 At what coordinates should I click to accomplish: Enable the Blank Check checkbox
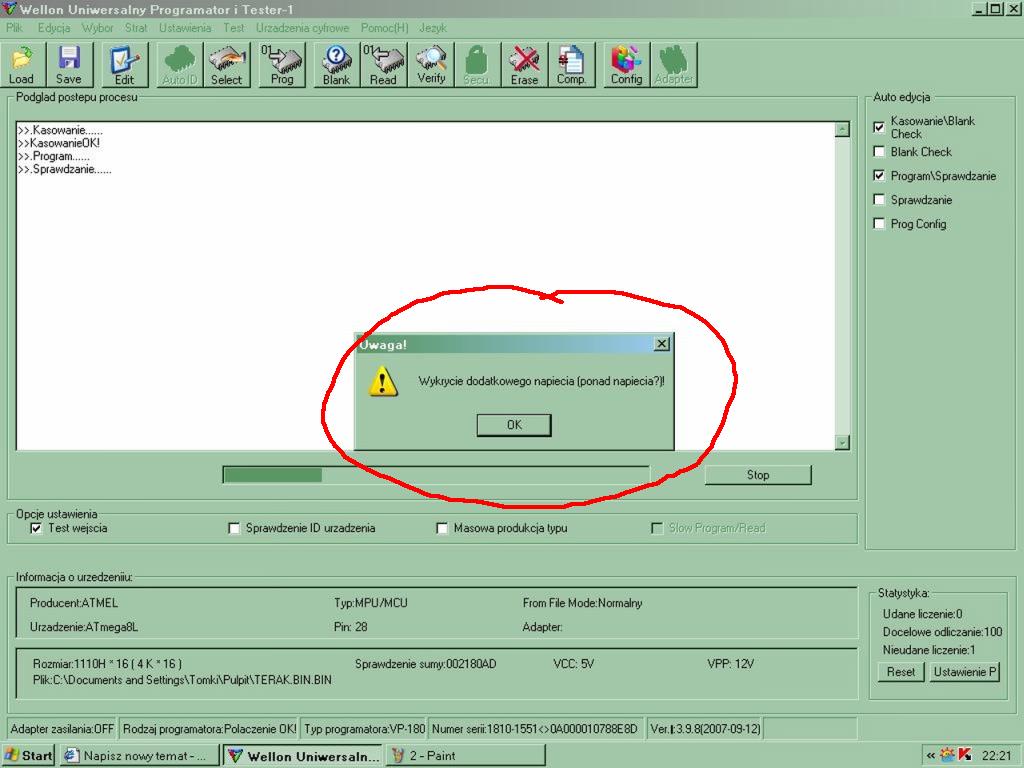pos(879,152)
